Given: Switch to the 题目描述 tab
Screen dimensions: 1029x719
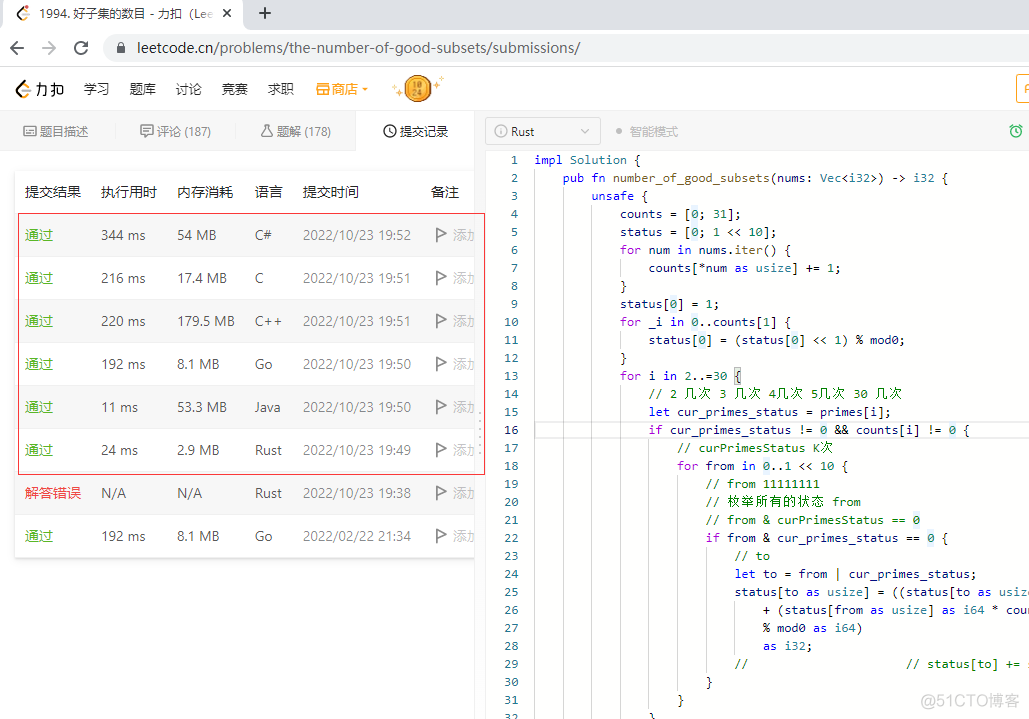Looking at the screenshot, I should [x=56, y=131].
